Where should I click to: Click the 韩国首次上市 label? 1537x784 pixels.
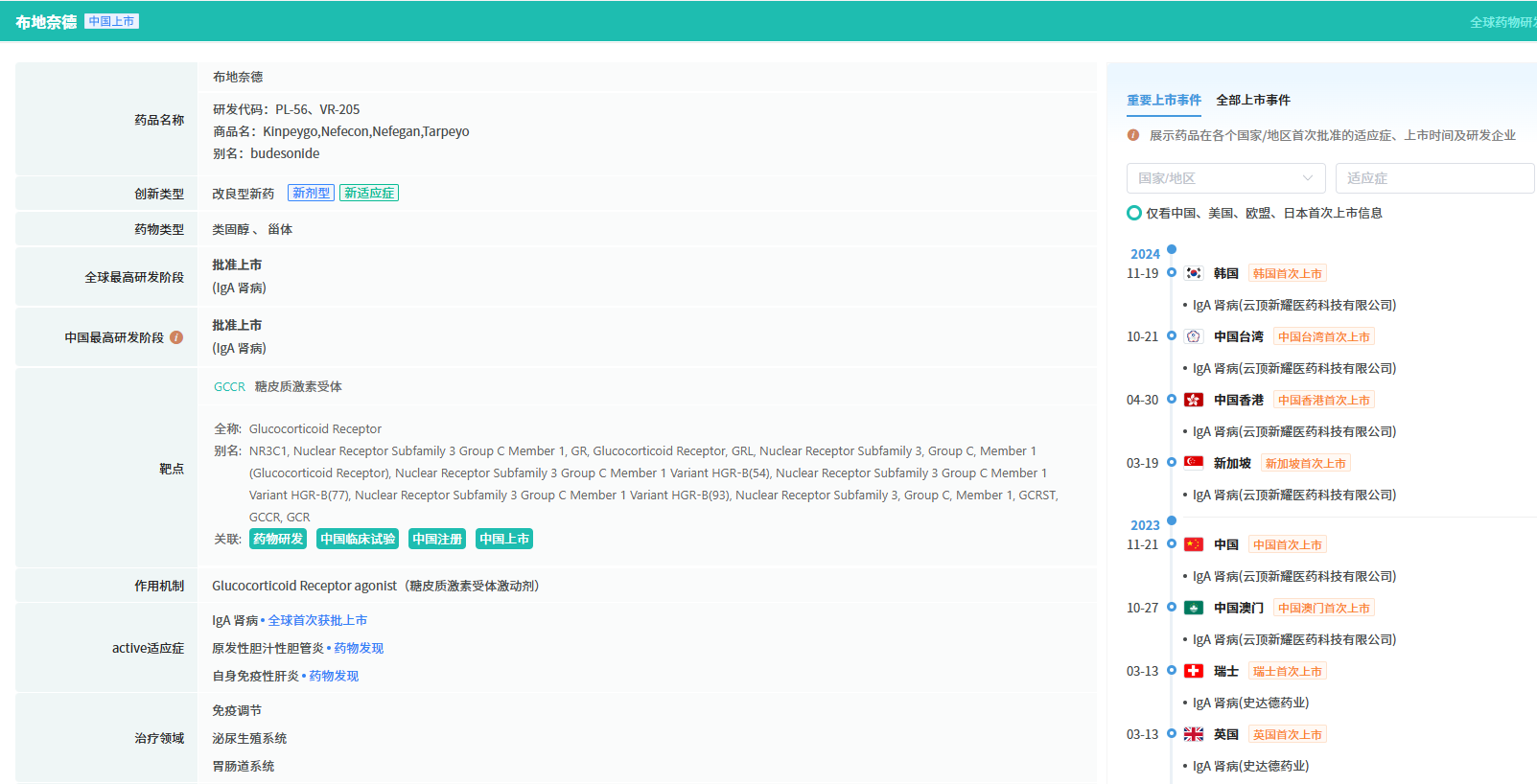pos(1288,273)
